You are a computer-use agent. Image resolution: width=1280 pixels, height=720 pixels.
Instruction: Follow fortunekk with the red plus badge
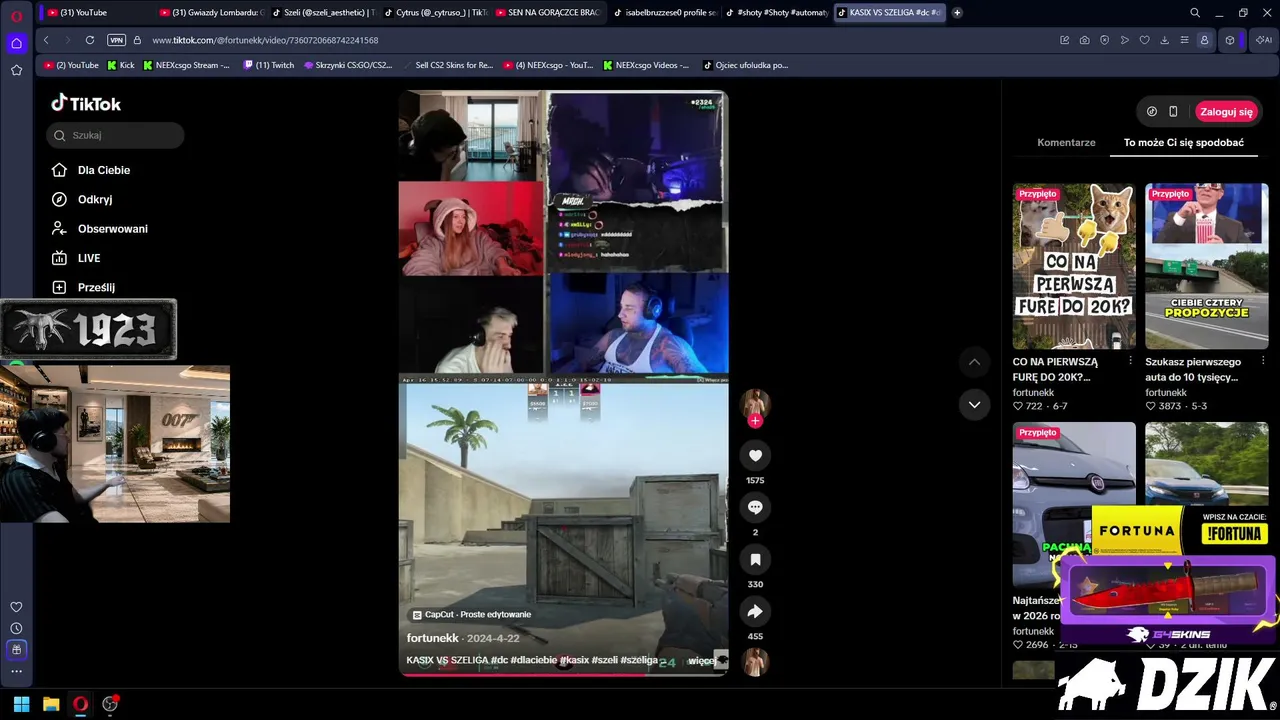pos(755,421)
